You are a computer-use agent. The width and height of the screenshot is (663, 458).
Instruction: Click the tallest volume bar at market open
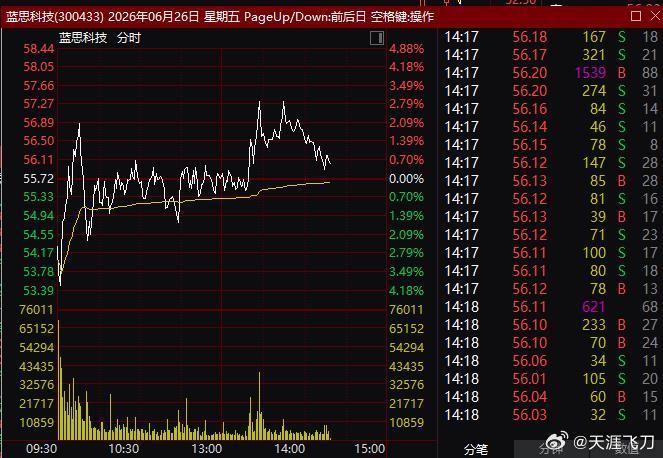pyautogui.click(x=58, y=380)
